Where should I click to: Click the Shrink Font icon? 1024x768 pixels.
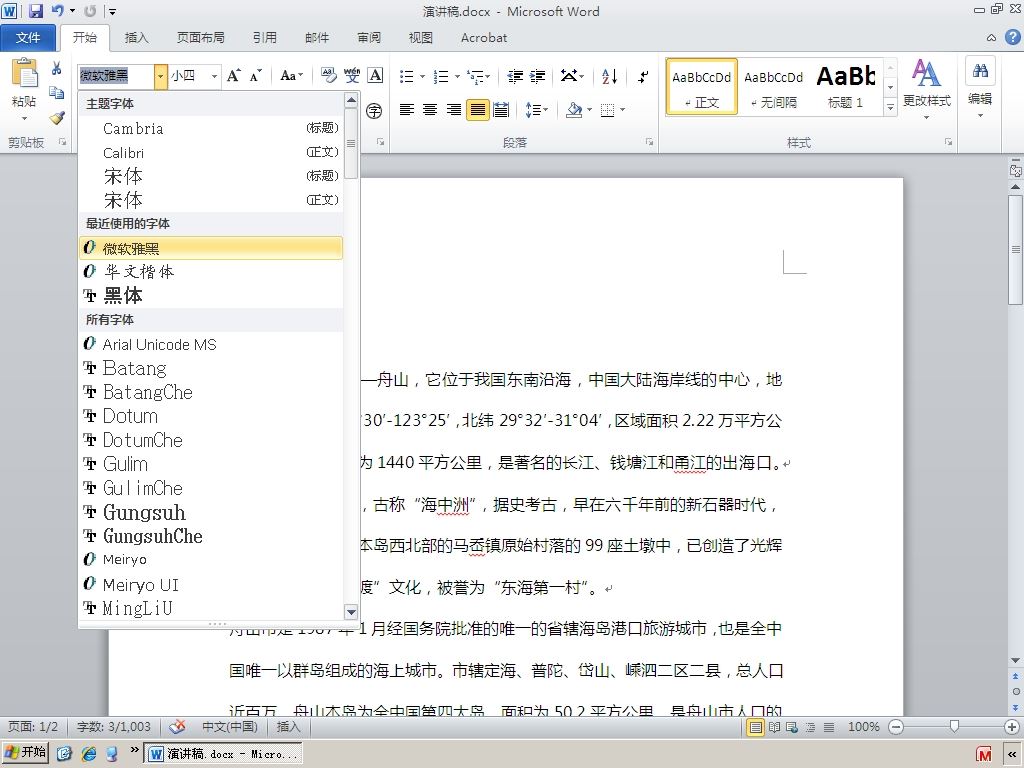point(256,76)
